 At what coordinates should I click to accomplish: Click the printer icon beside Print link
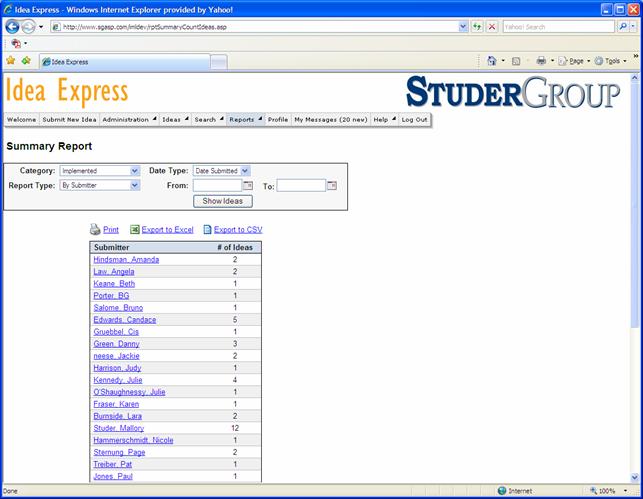pos(95,229)
